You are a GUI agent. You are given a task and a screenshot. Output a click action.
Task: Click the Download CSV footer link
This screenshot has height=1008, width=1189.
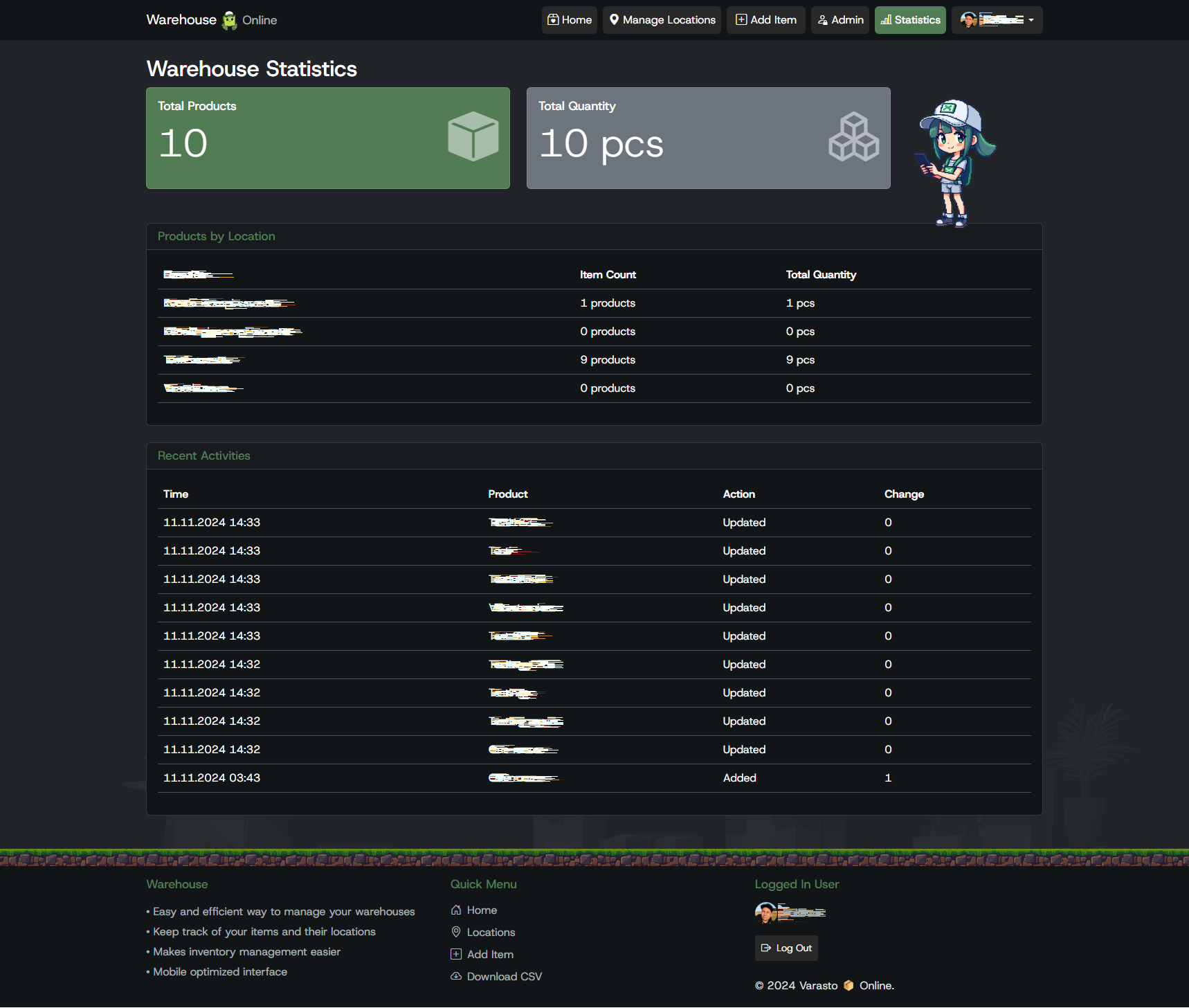pos(504,976)
